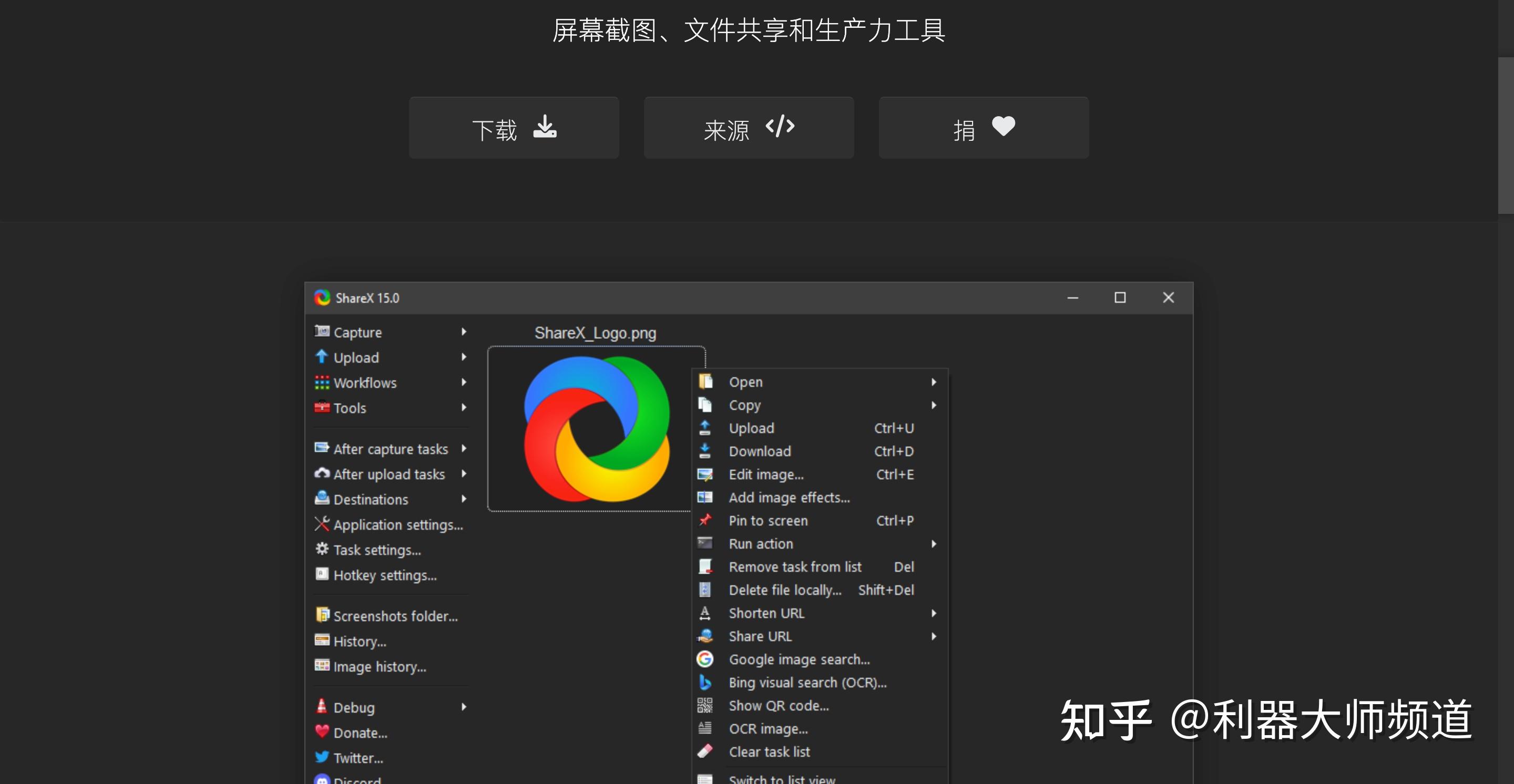The height and width of the screenshot is (784, 1514).
Task: Click the Screenshots folder icon
Action: coord(322,615)
